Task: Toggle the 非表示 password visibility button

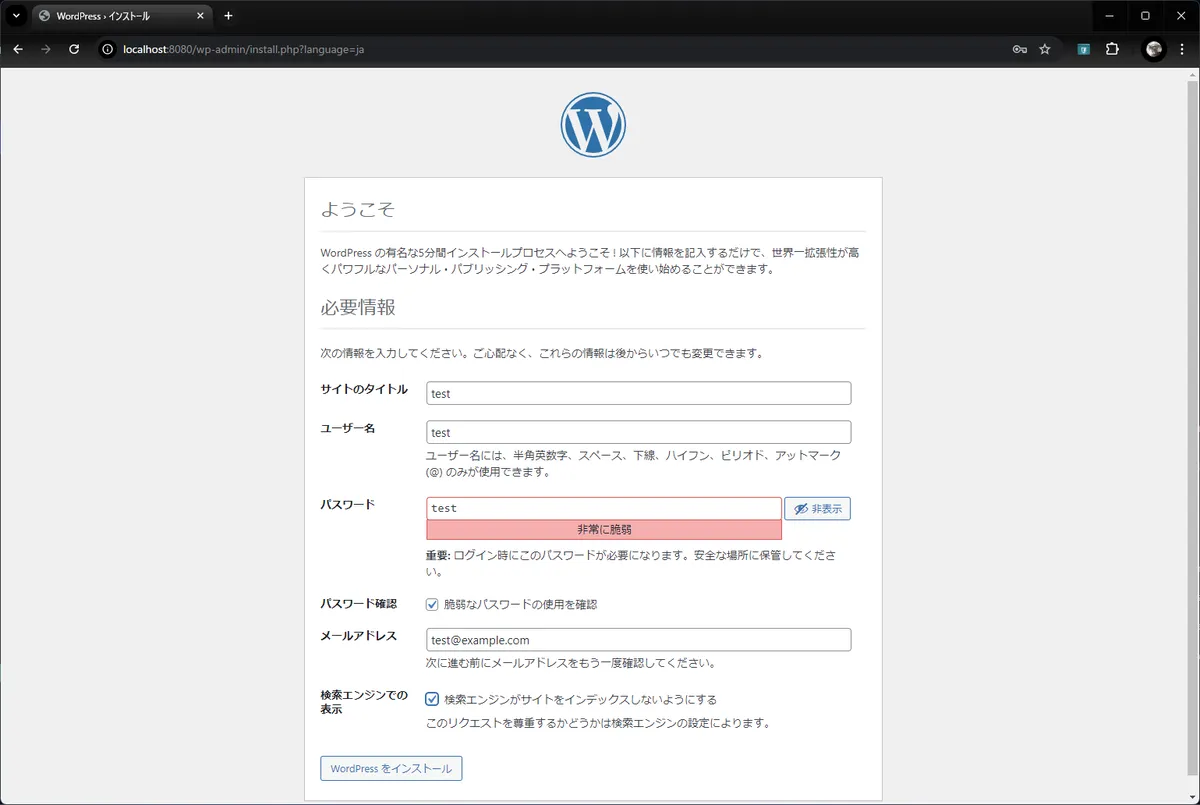Action: coord(817,509)
